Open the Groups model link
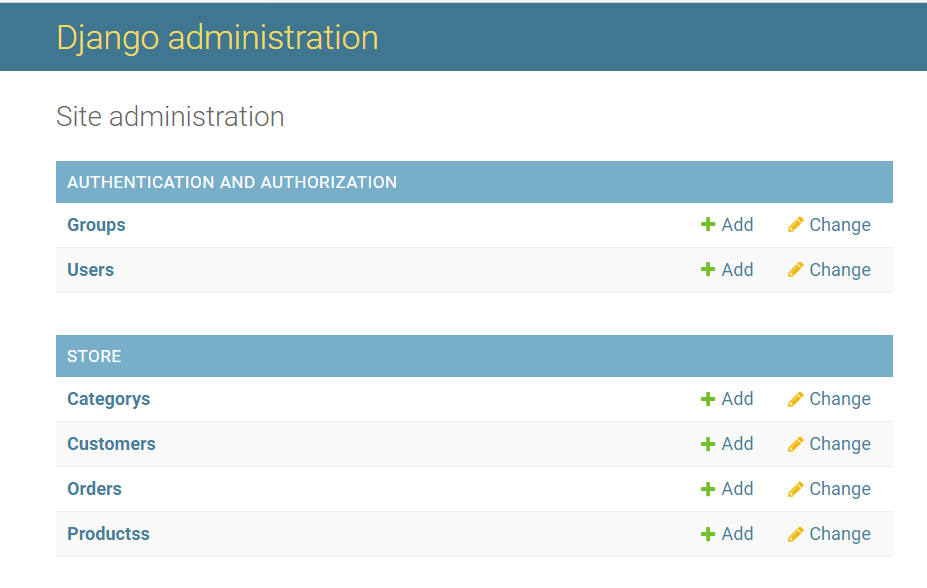Screen dimensions: 927x588 tap(96, 225)
